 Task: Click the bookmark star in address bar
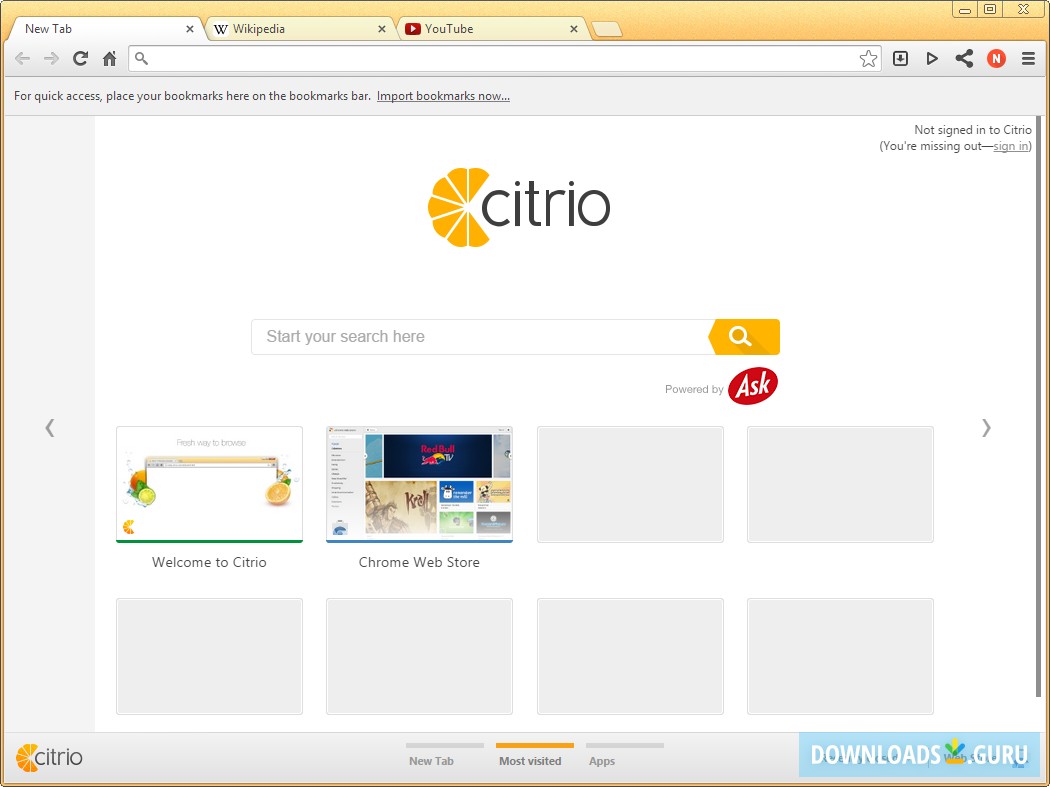pos(869,59)
